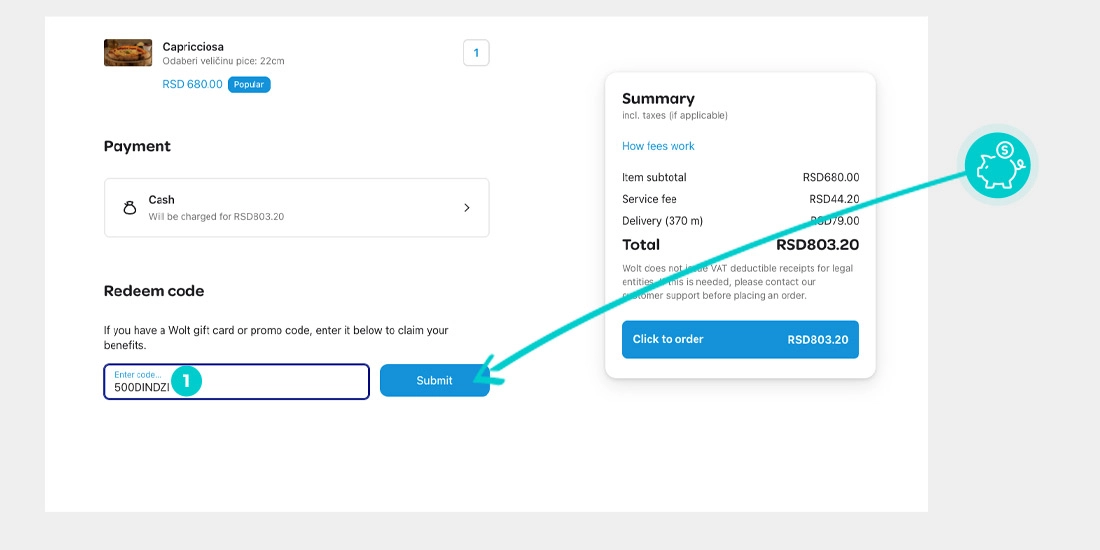Screen dimensions: 1100x550
Task: Click the RSD 680.00 item price
Action: point(192,84)
